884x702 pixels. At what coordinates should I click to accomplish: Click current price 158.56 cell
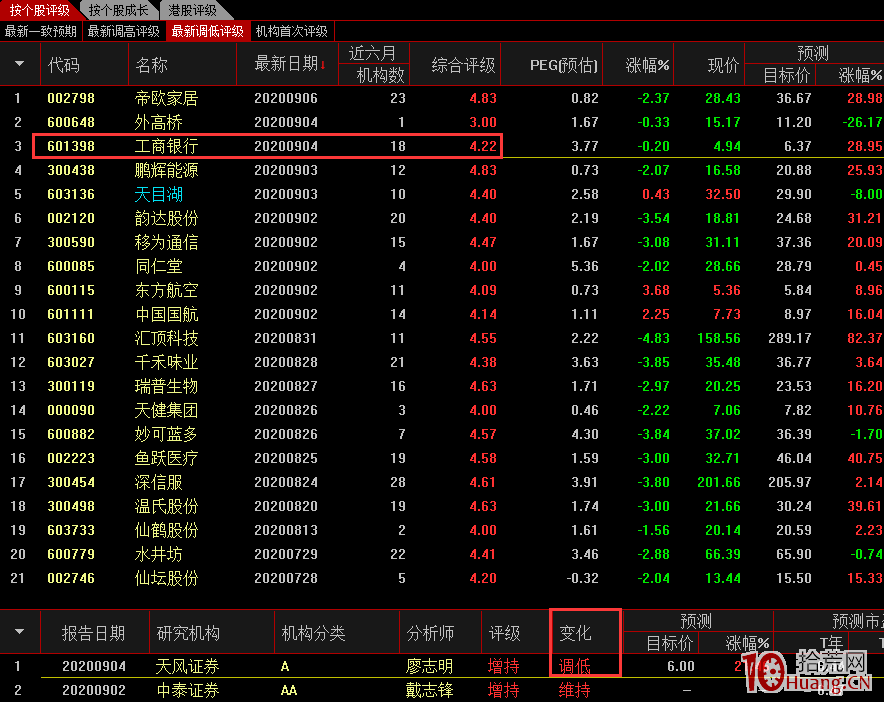pos(719,338)
